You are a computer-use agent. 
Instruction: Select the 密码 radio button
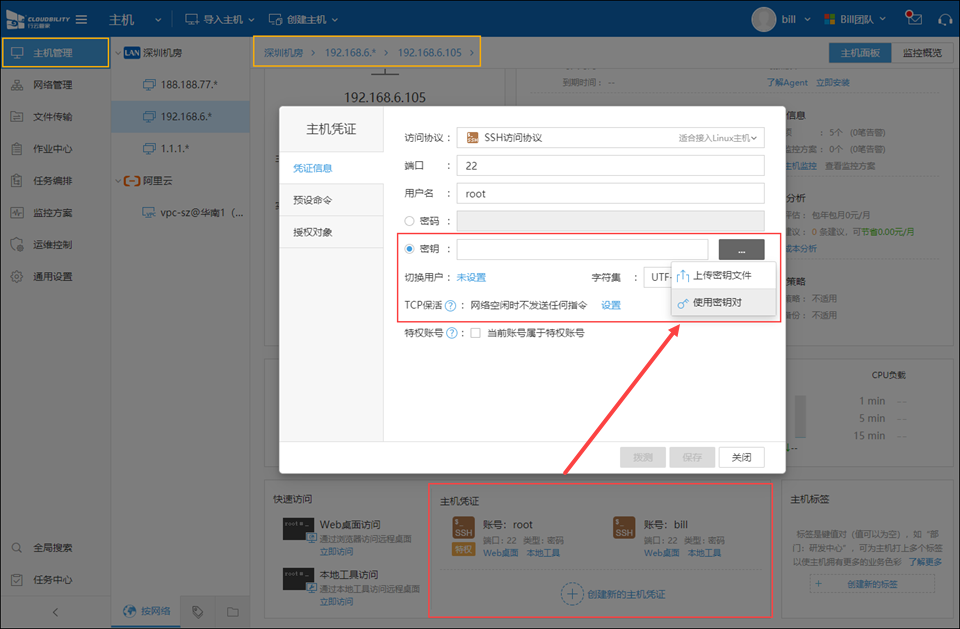409,221
